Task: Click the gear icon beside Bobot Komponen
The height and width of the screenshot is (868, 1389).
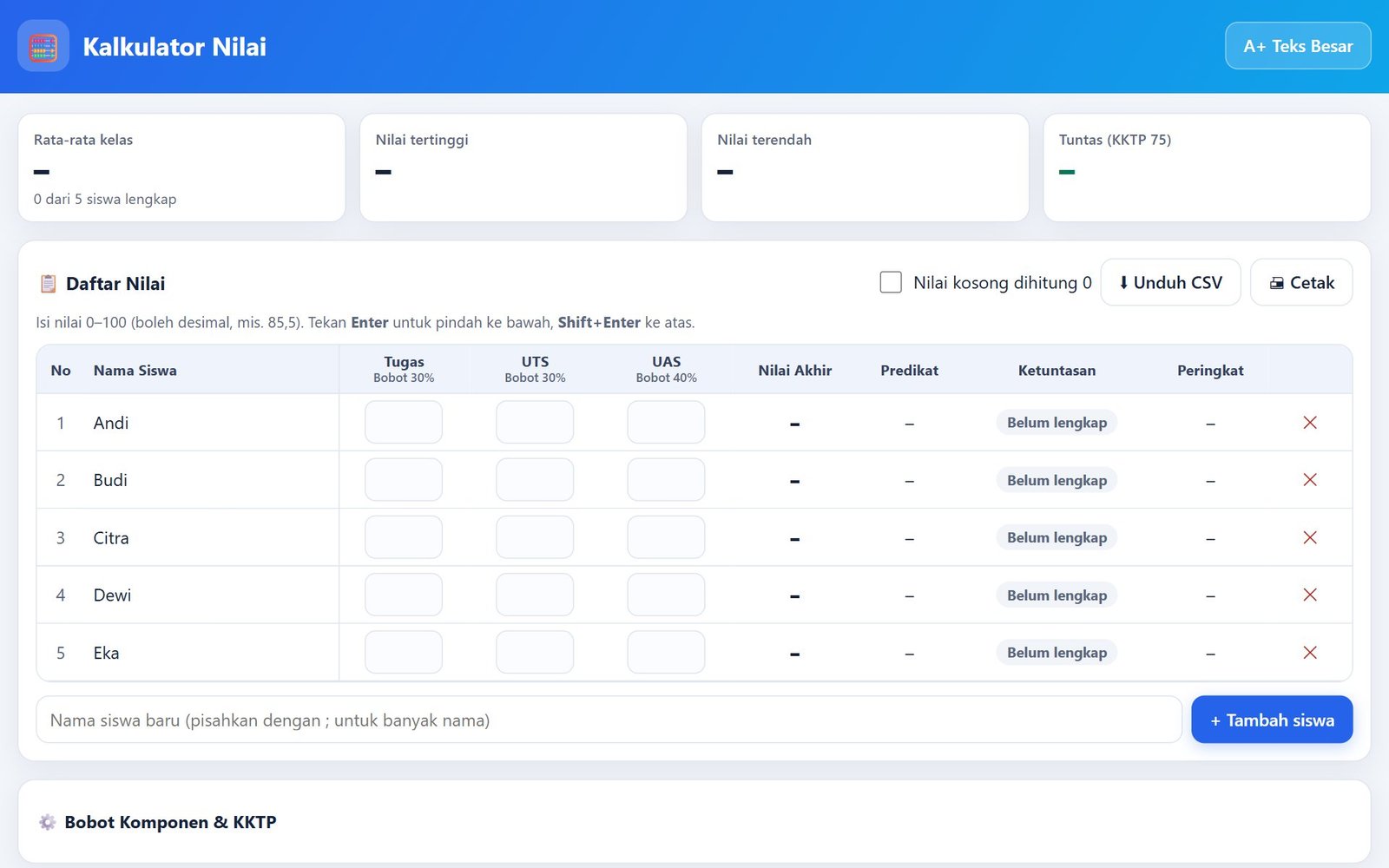Action: pyautogui.click(x=48, y=822)
